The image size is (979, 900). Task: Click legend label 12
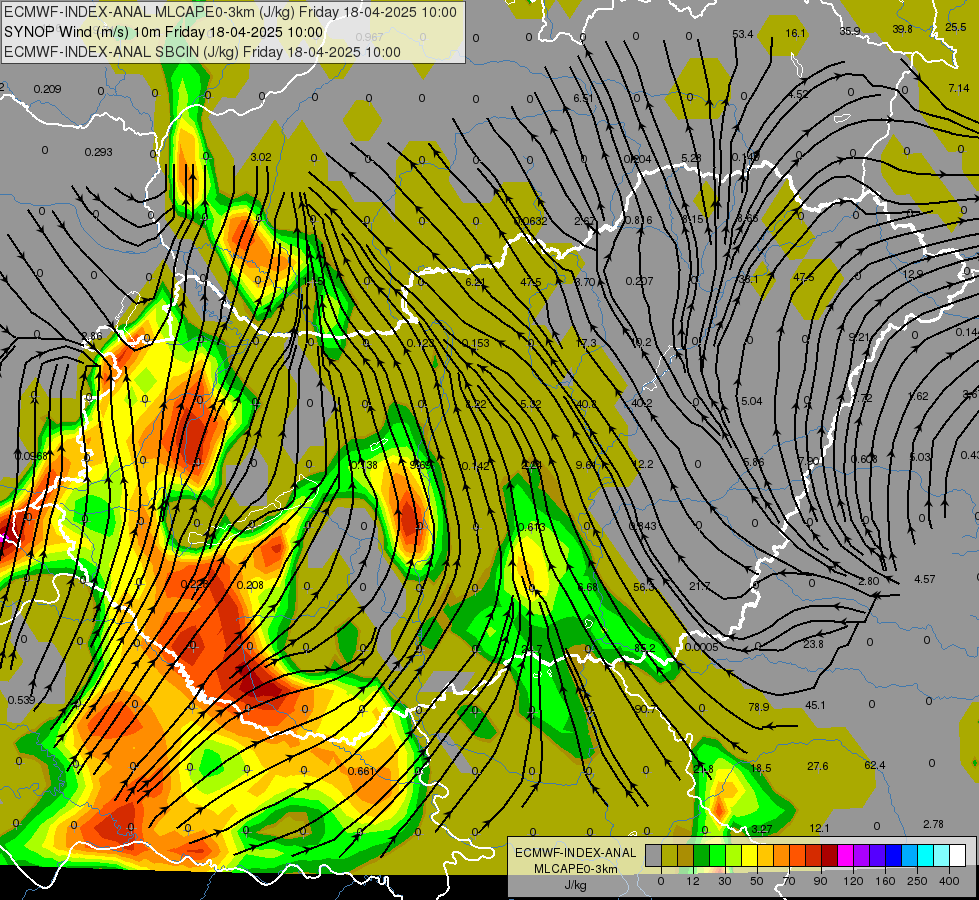[693, 881]
